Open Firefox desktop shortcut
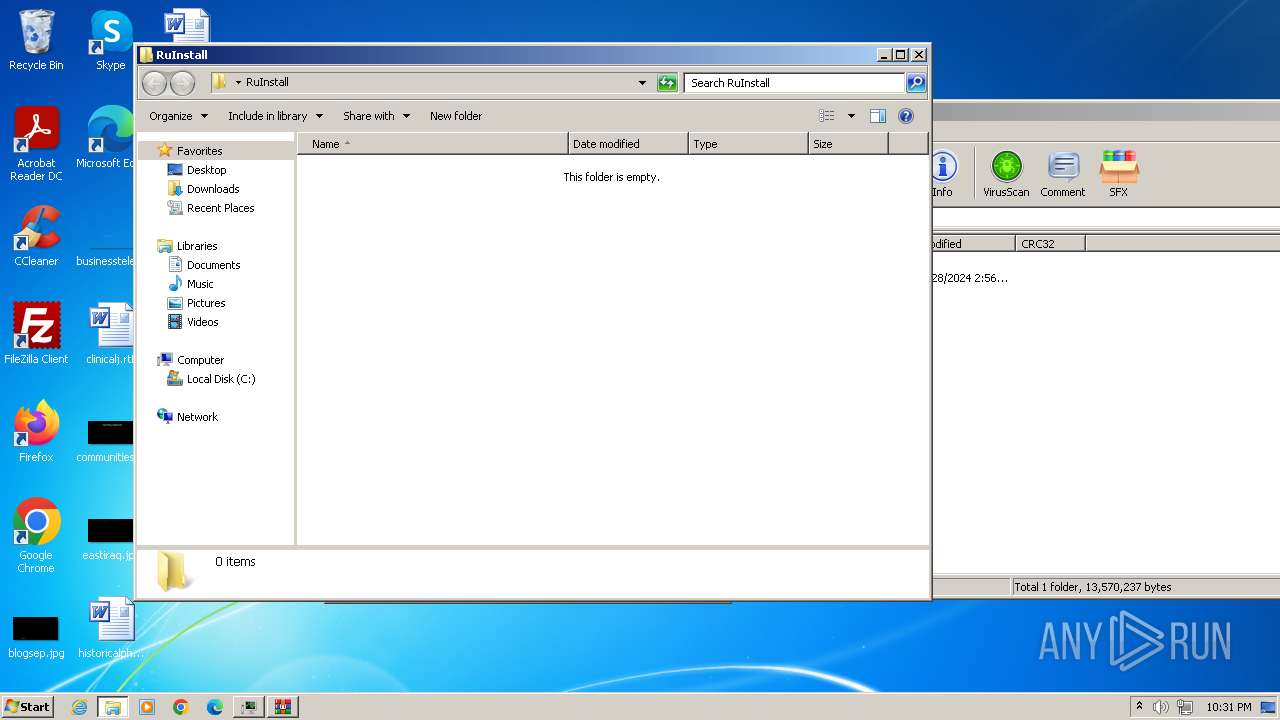Viewport: 1280px width, 720px height. [36, 431]
